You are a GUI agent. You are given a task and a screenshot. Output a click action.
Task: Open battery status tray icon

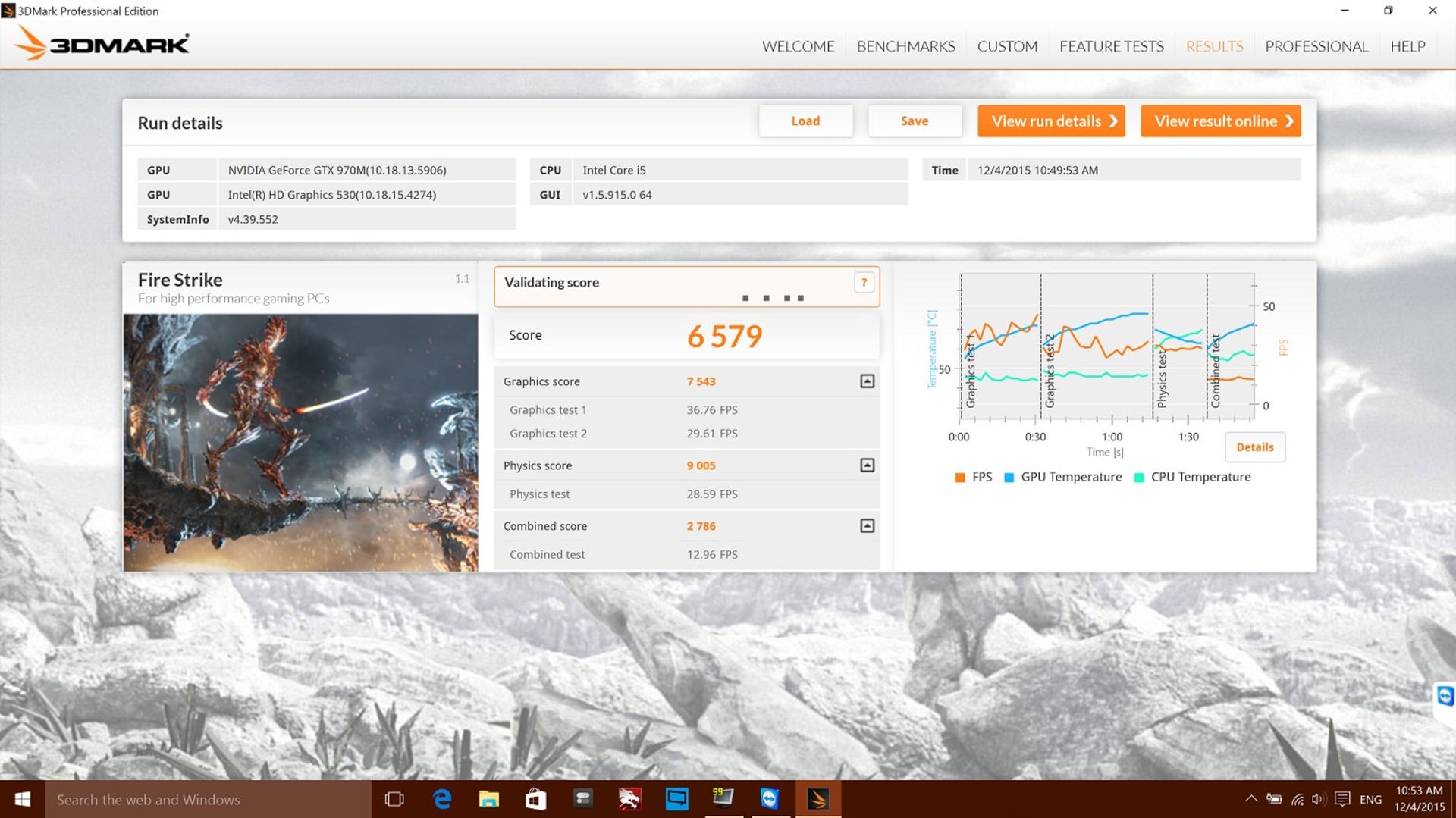point(1274,800)
